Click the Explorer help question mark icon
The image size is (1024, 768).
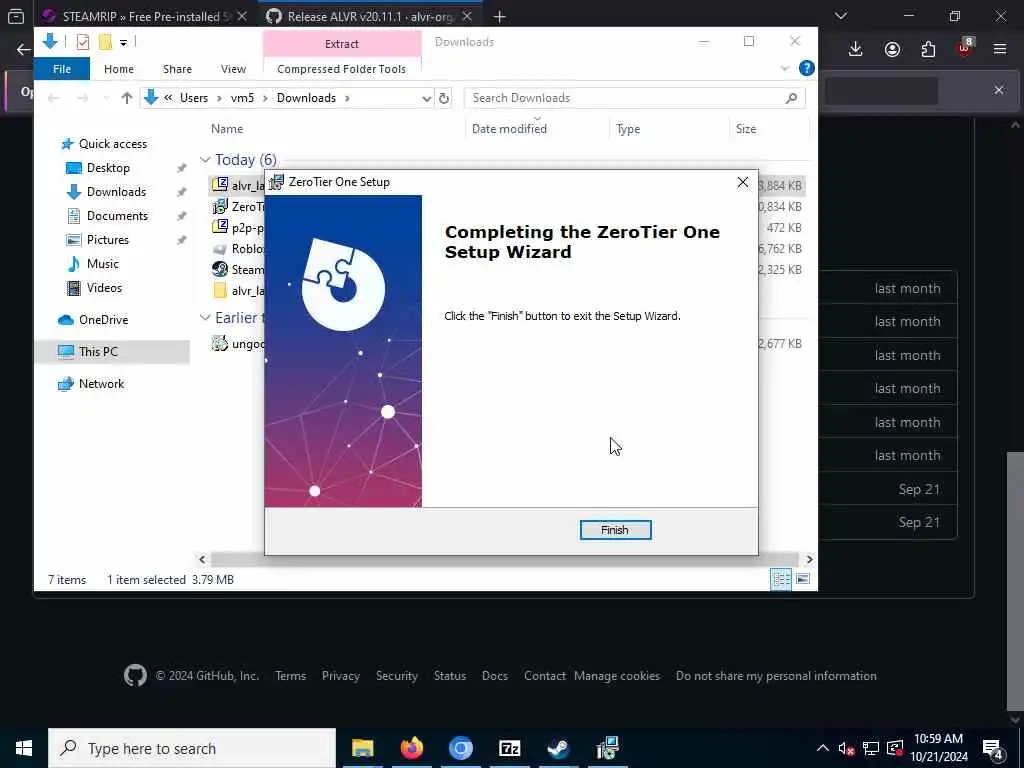pos(807,68)
